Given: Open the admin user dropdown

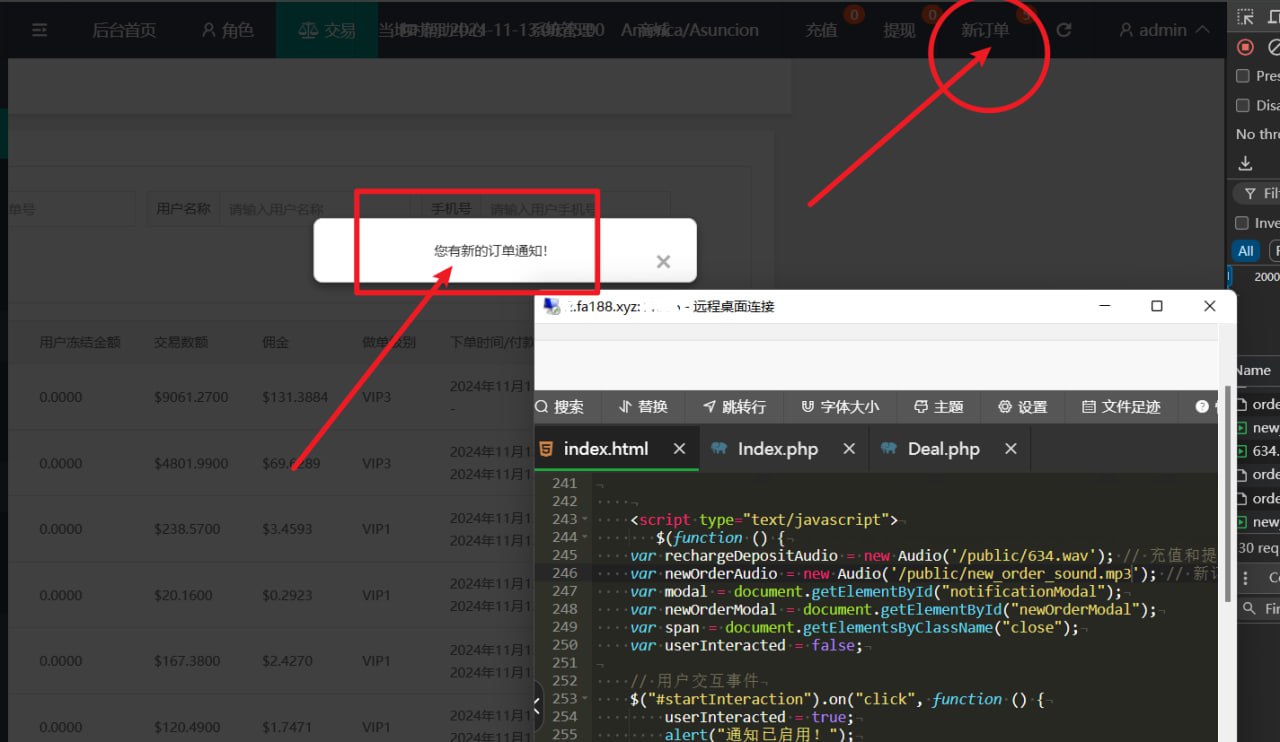Looking at the screenshot, I should tap(1164, 30).
